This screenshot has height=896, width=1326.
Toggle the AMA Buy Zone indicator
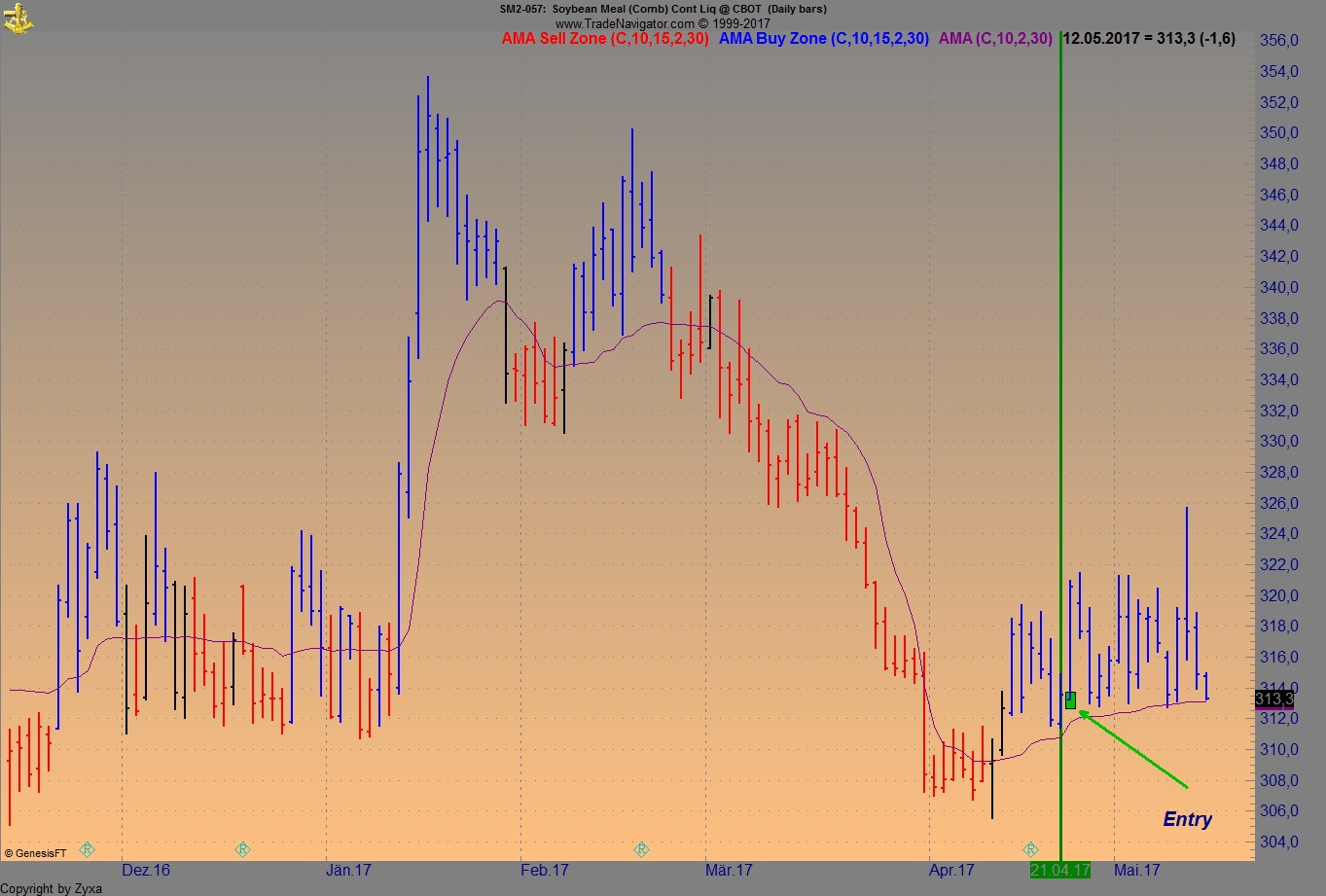[x=823, y=39]
